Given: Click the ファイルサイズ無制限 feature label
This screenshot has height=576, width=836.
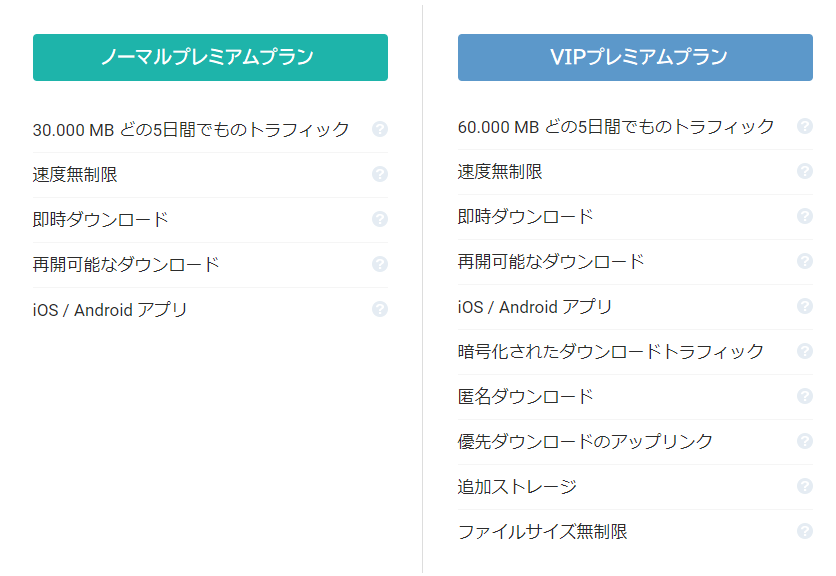Looking at the screenshot, I should tap(543, 531).
